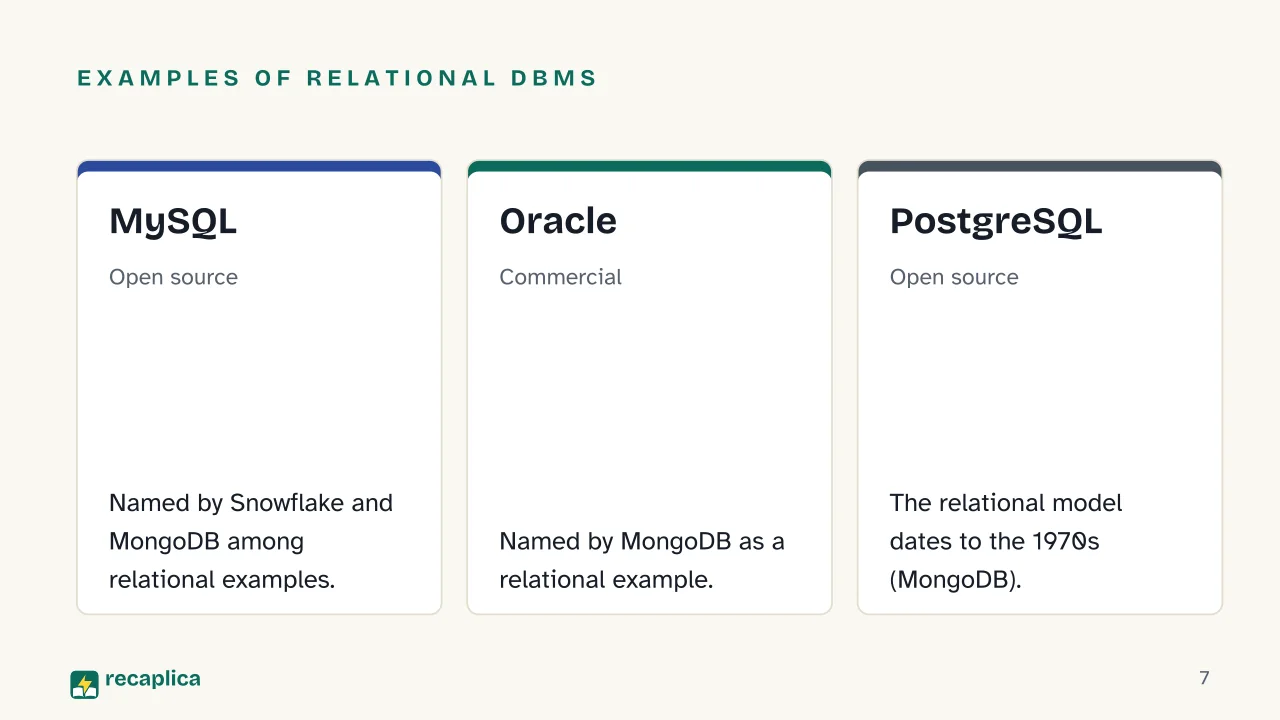The image size is (1280, 720).
Task: Click the blue top bar of MySQL card
Action: pos(259,166)
